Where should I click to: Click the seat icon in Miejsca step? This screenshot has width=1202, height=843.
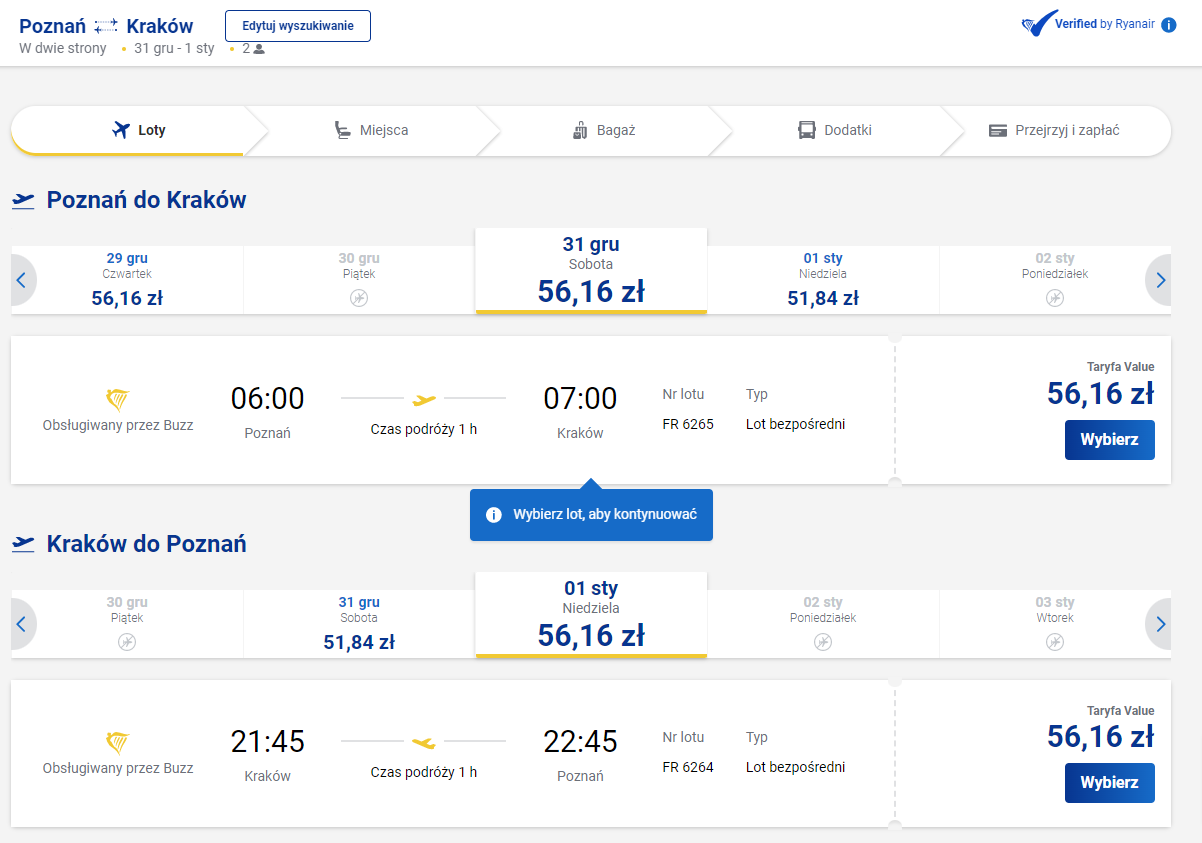[x=343, y=130]
